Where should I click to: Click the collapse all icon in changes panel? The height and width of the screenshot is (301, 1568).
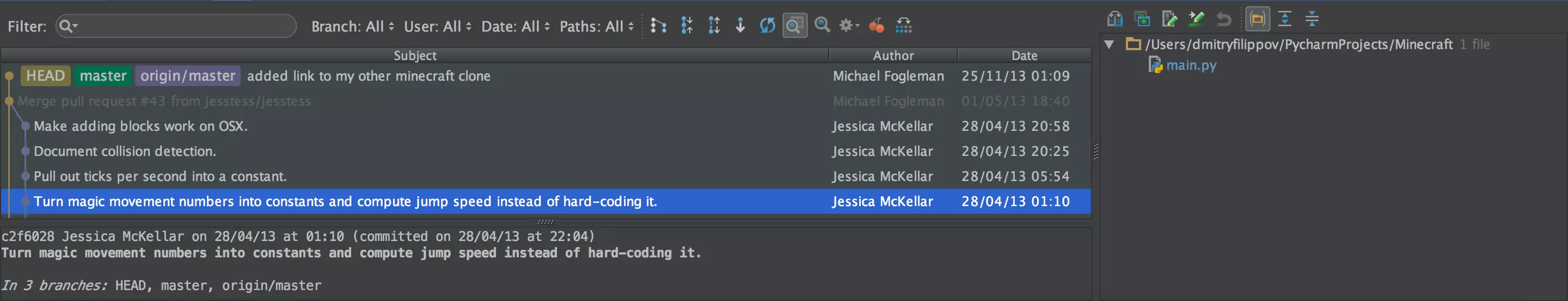[x=1312, y=19]
